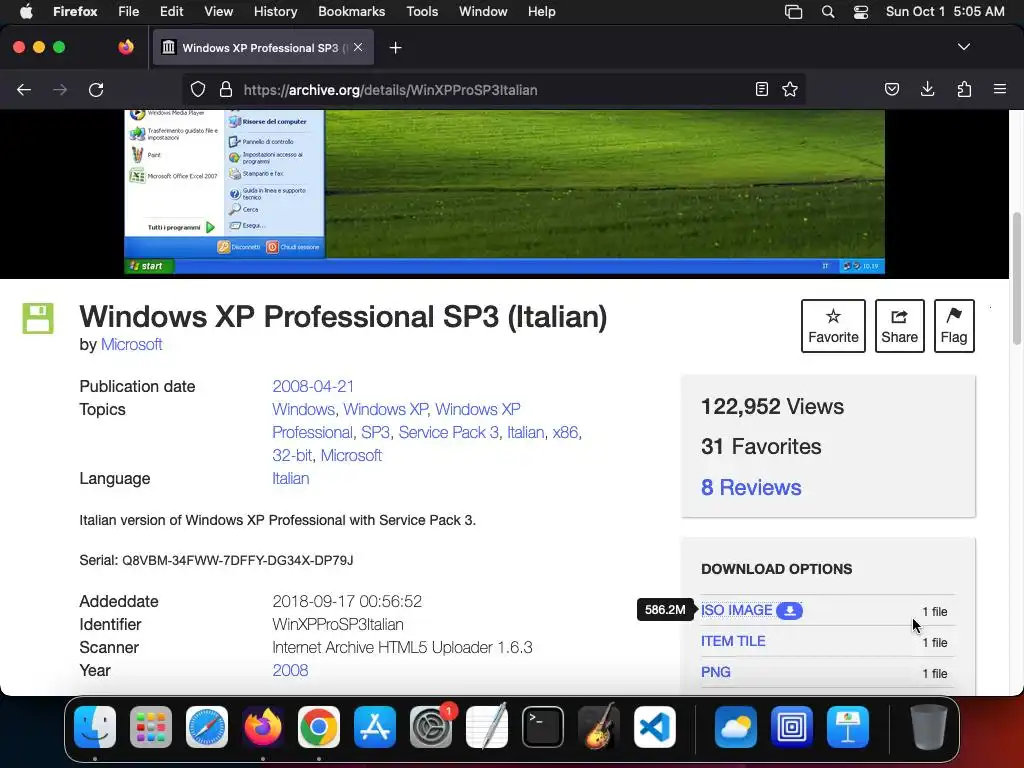Open the extensions puzzle icon
The width and height of the screenshot is (1024, 768).
[964, 89]
